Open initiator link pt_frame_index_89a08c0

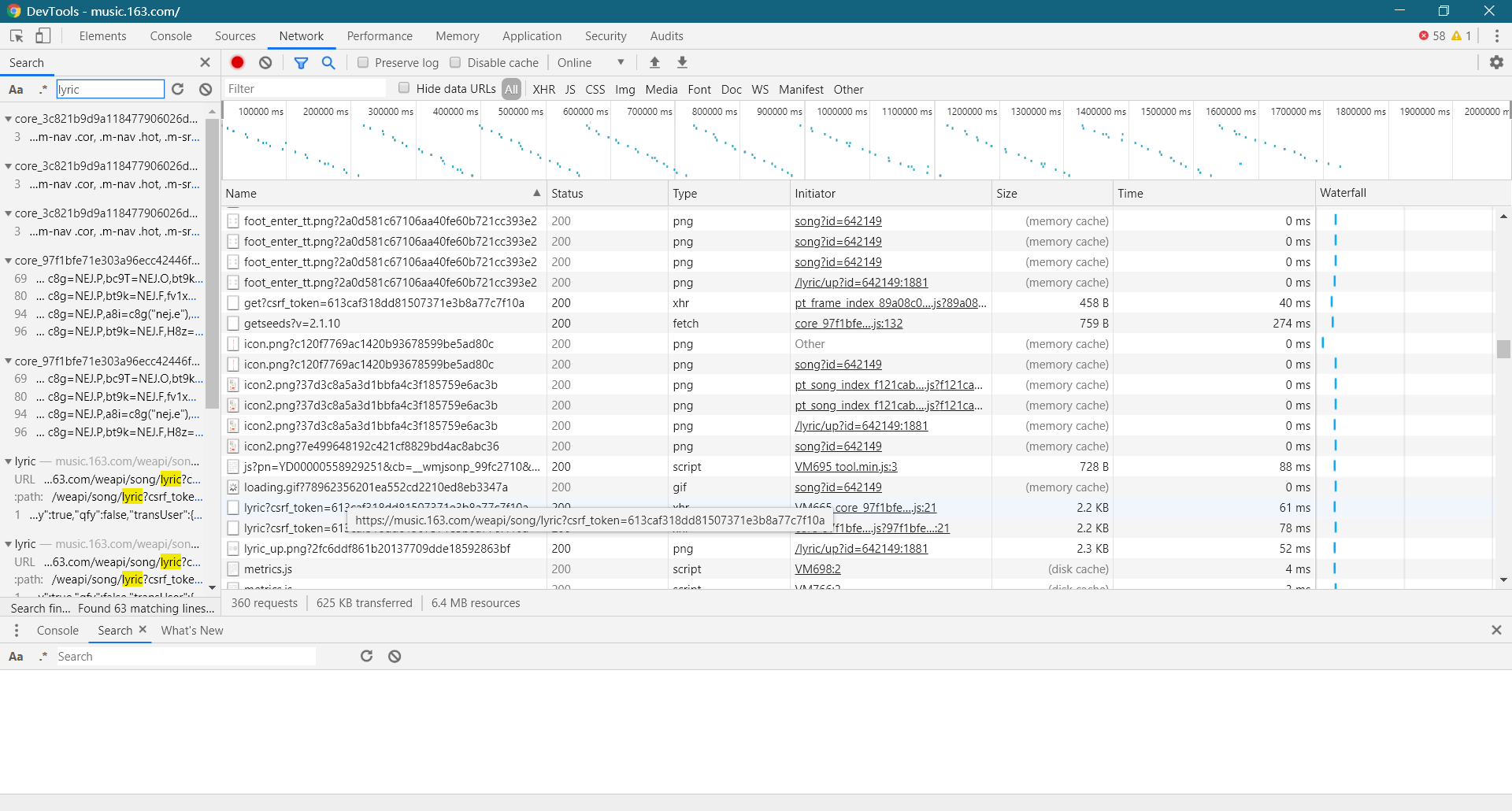point(891,303)
